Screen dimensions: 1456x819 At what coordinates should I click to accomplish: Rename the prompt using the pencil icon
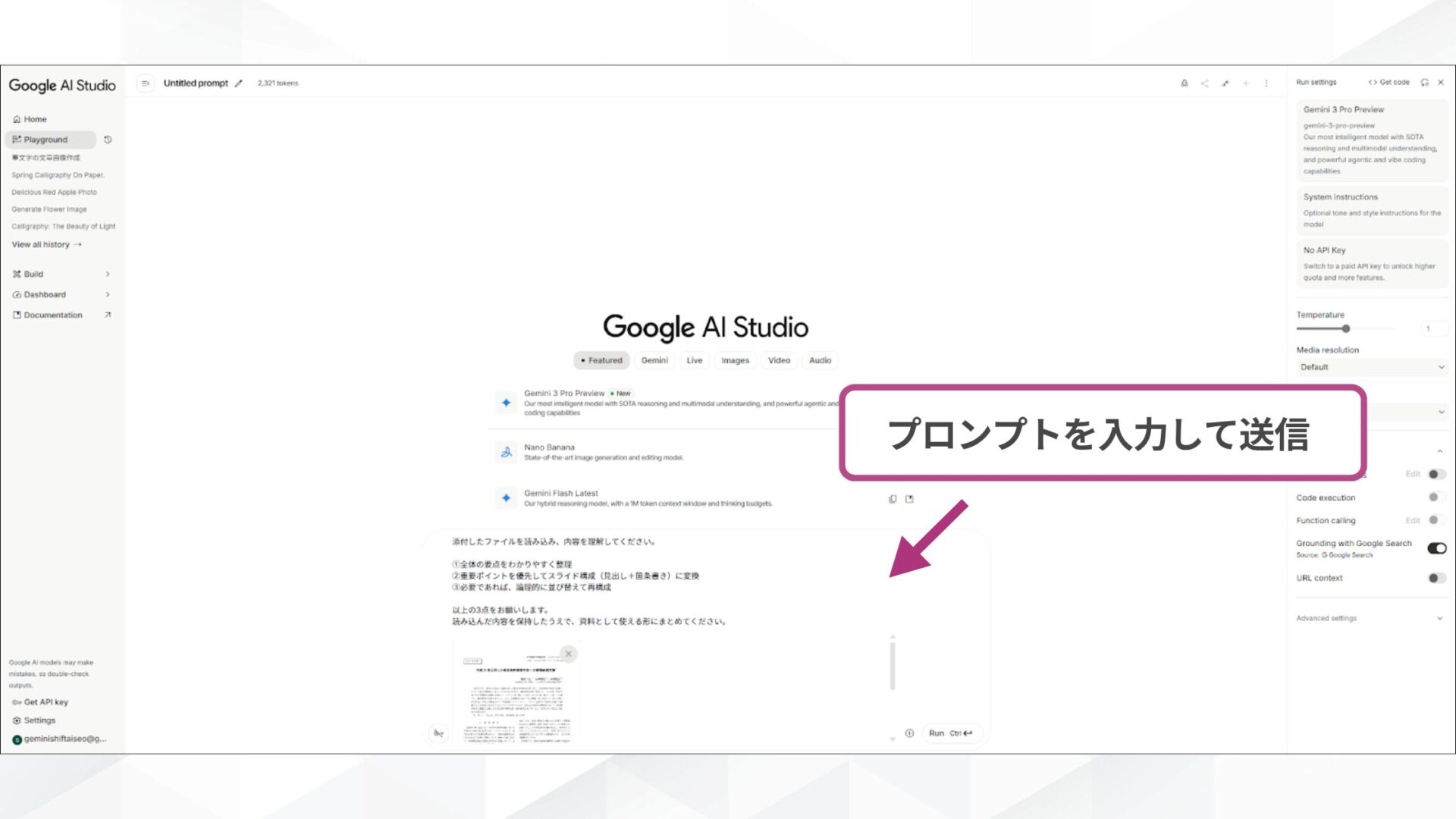(x=239, y=83)
